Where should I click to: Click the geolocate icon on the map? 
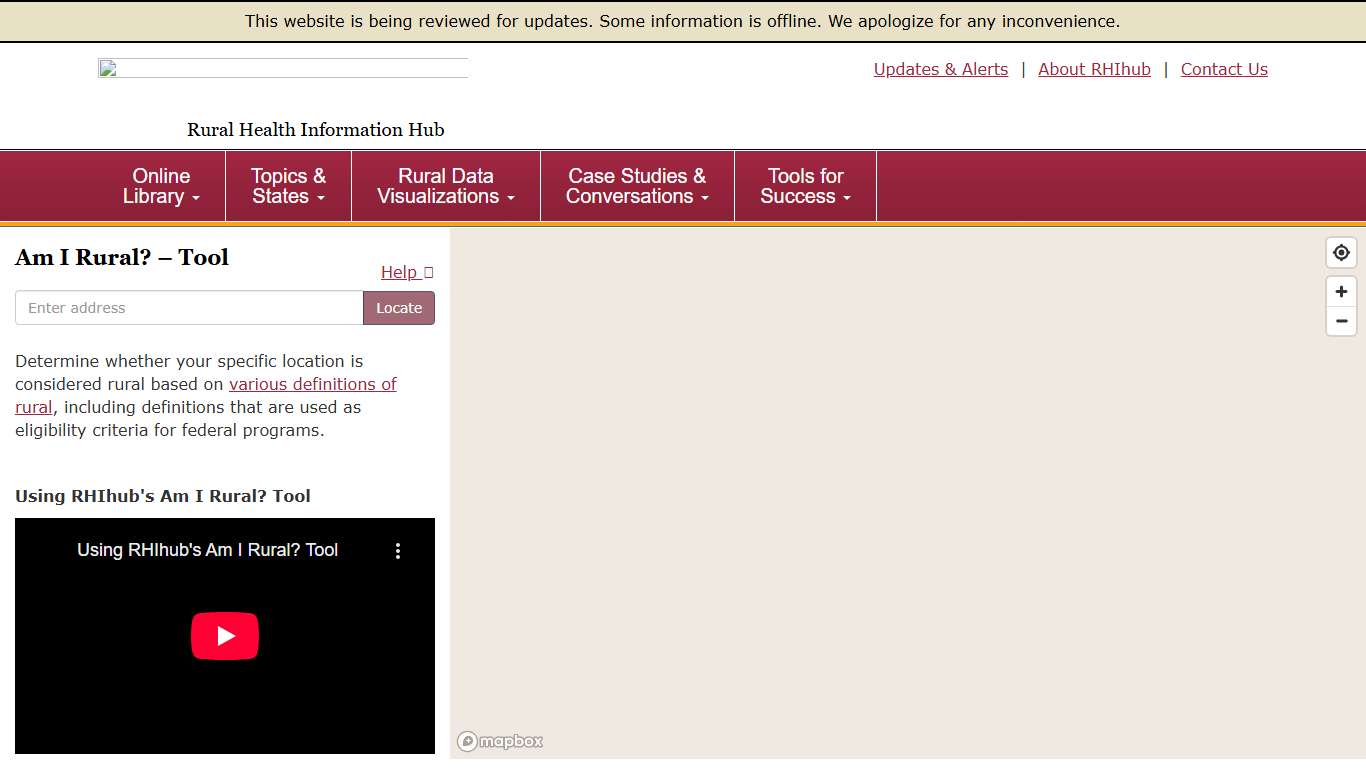[1341, 253]
